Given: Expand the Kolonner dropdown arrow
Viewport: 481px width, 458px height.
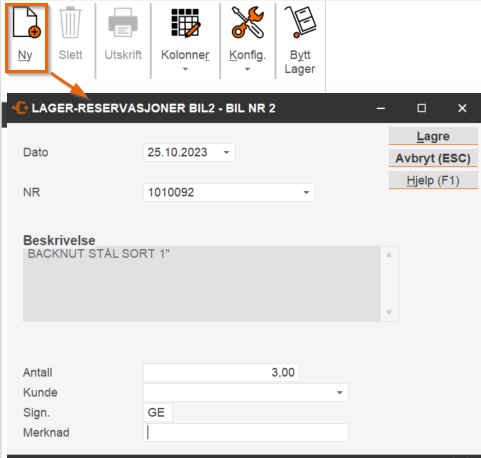Looking at the screenshot, I should click(185, 69).
